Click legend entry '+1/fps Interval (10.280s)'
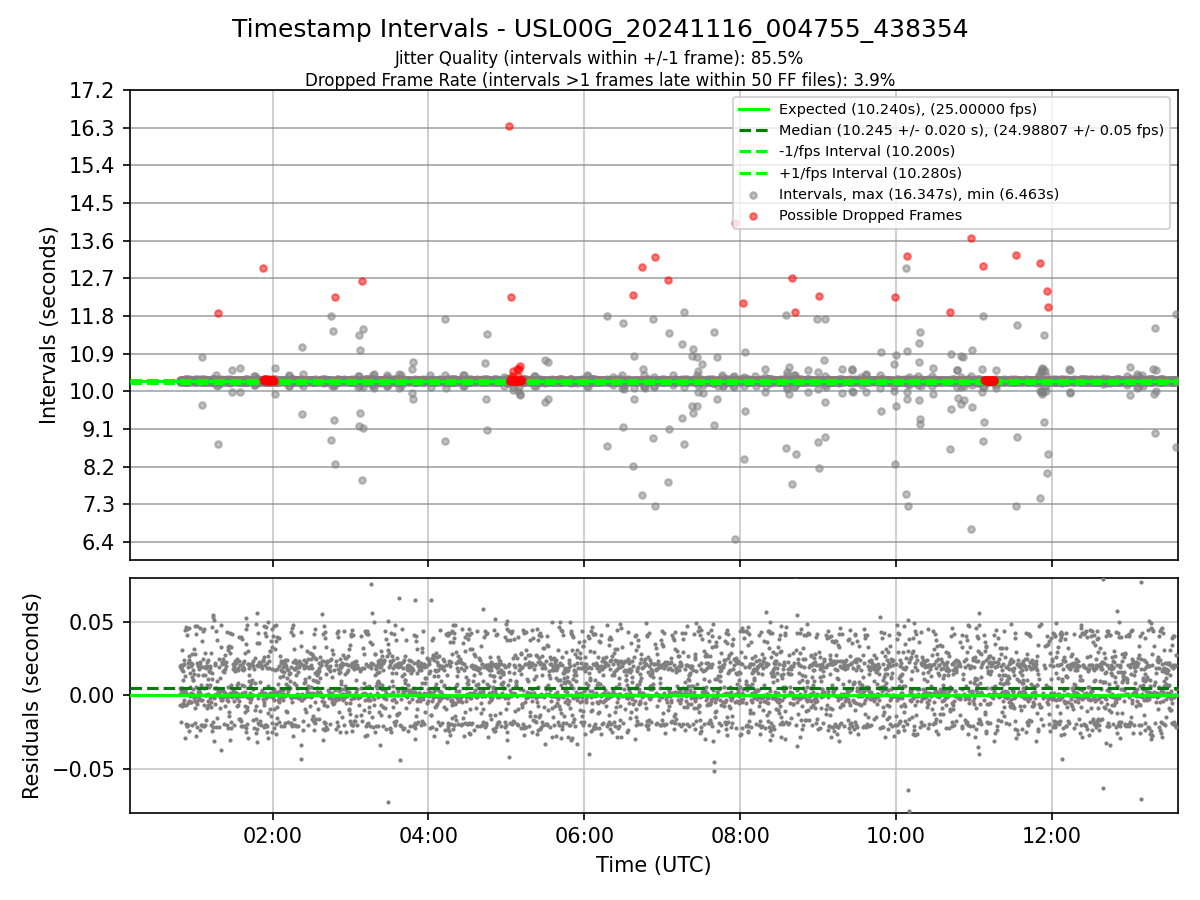Screen dimensions: 1200x900 (868, 172)
